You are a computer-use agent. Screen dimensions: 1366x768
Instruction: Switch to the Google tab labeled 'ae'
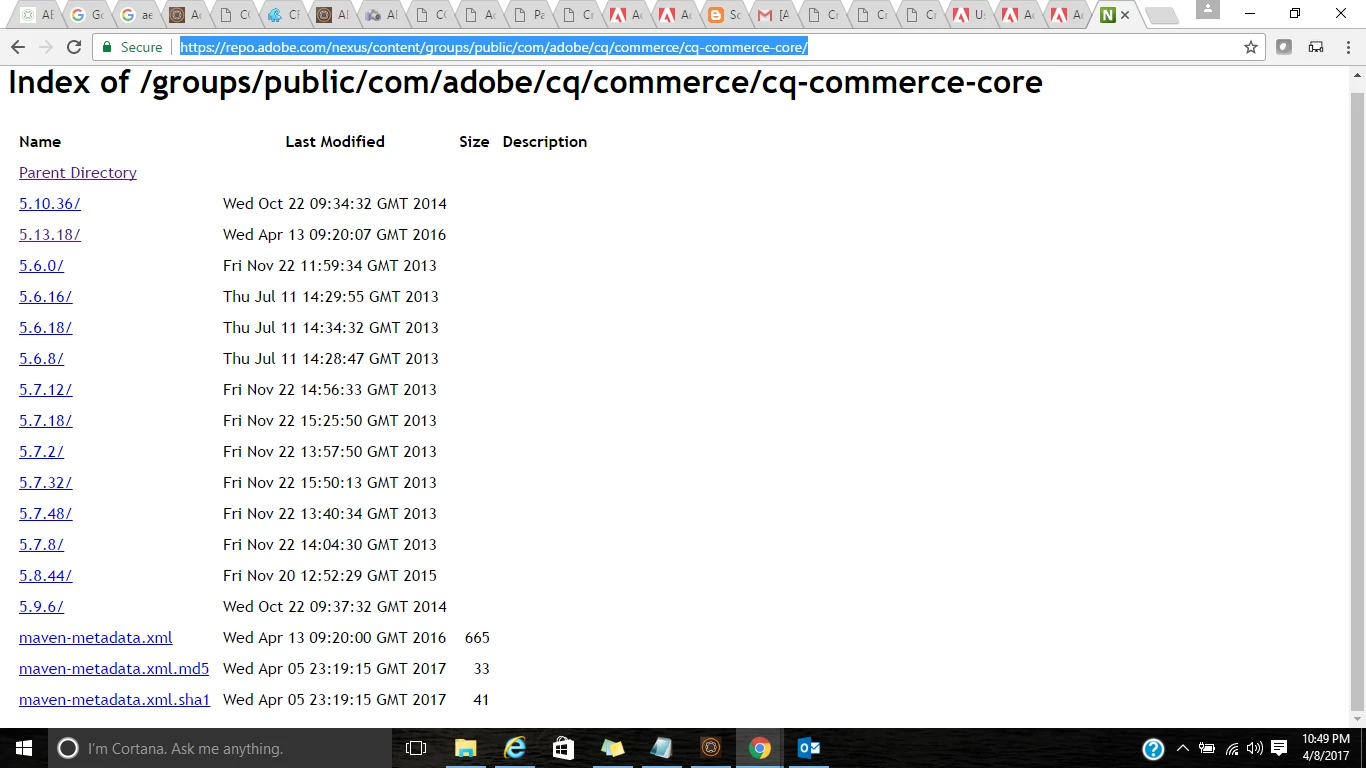(136, 15)
